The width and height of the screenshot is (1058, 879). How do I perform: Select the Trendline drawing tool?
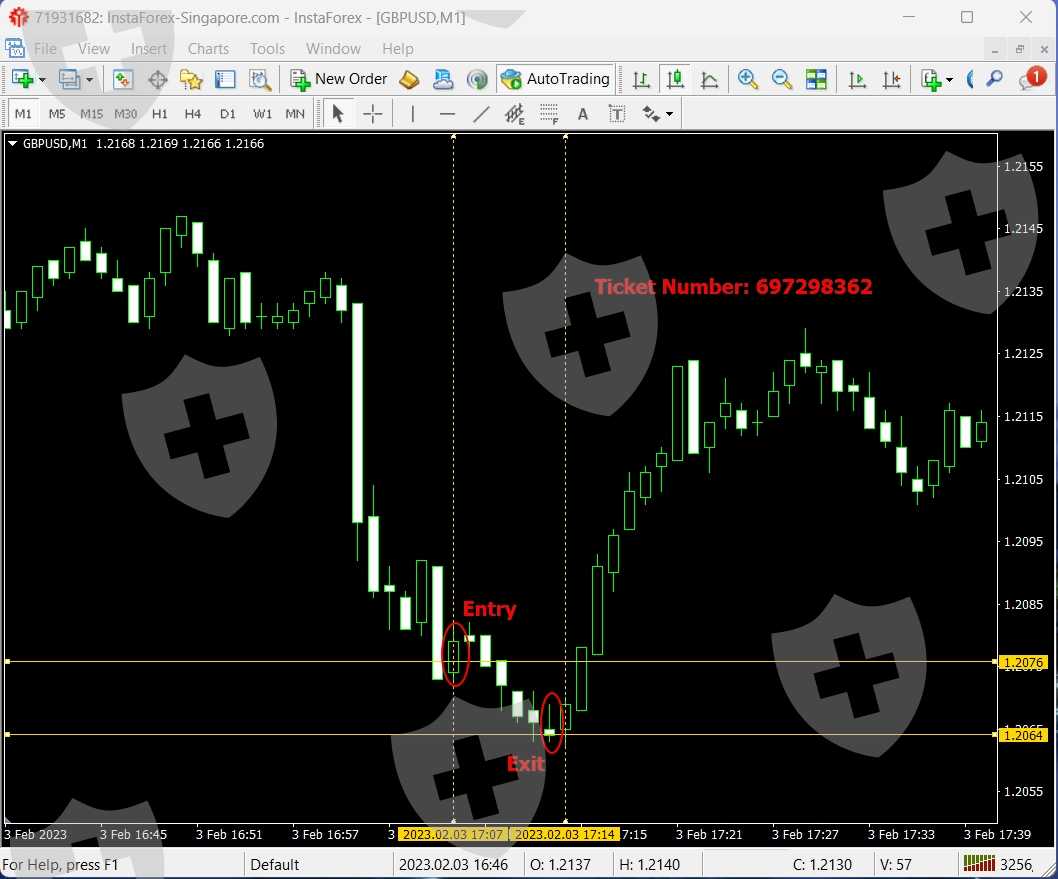click(x=481, y=114)
